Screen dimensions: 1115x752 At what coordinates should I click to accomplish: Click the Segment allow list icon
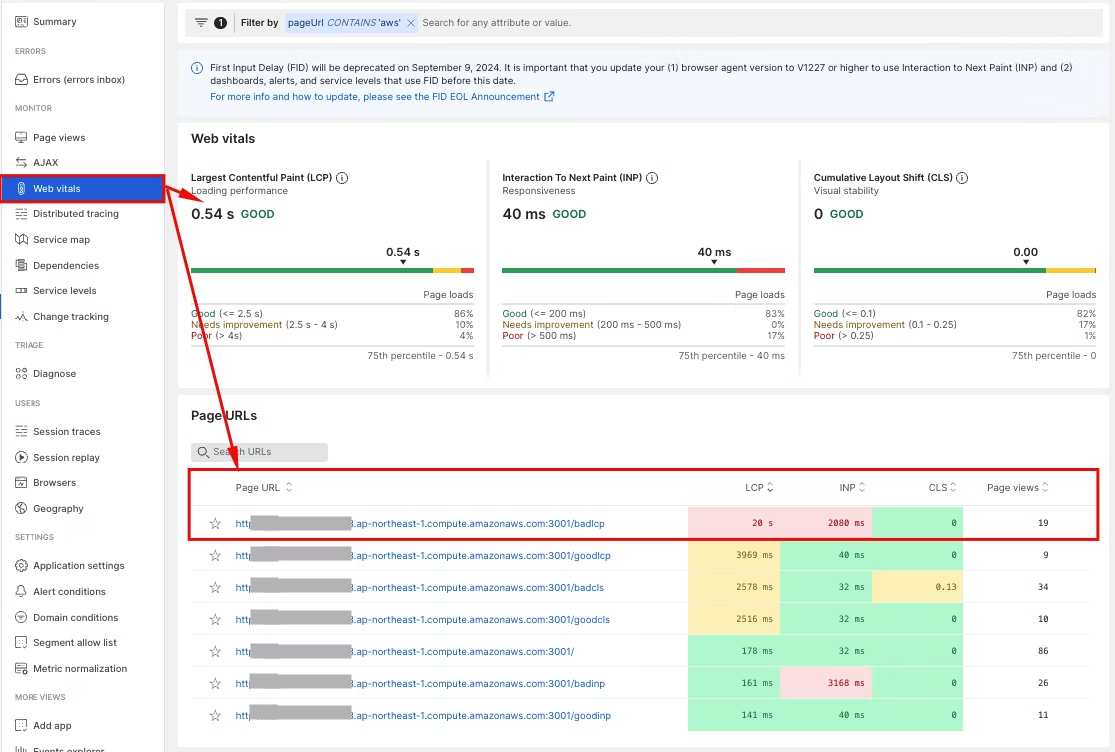(21, 643)
